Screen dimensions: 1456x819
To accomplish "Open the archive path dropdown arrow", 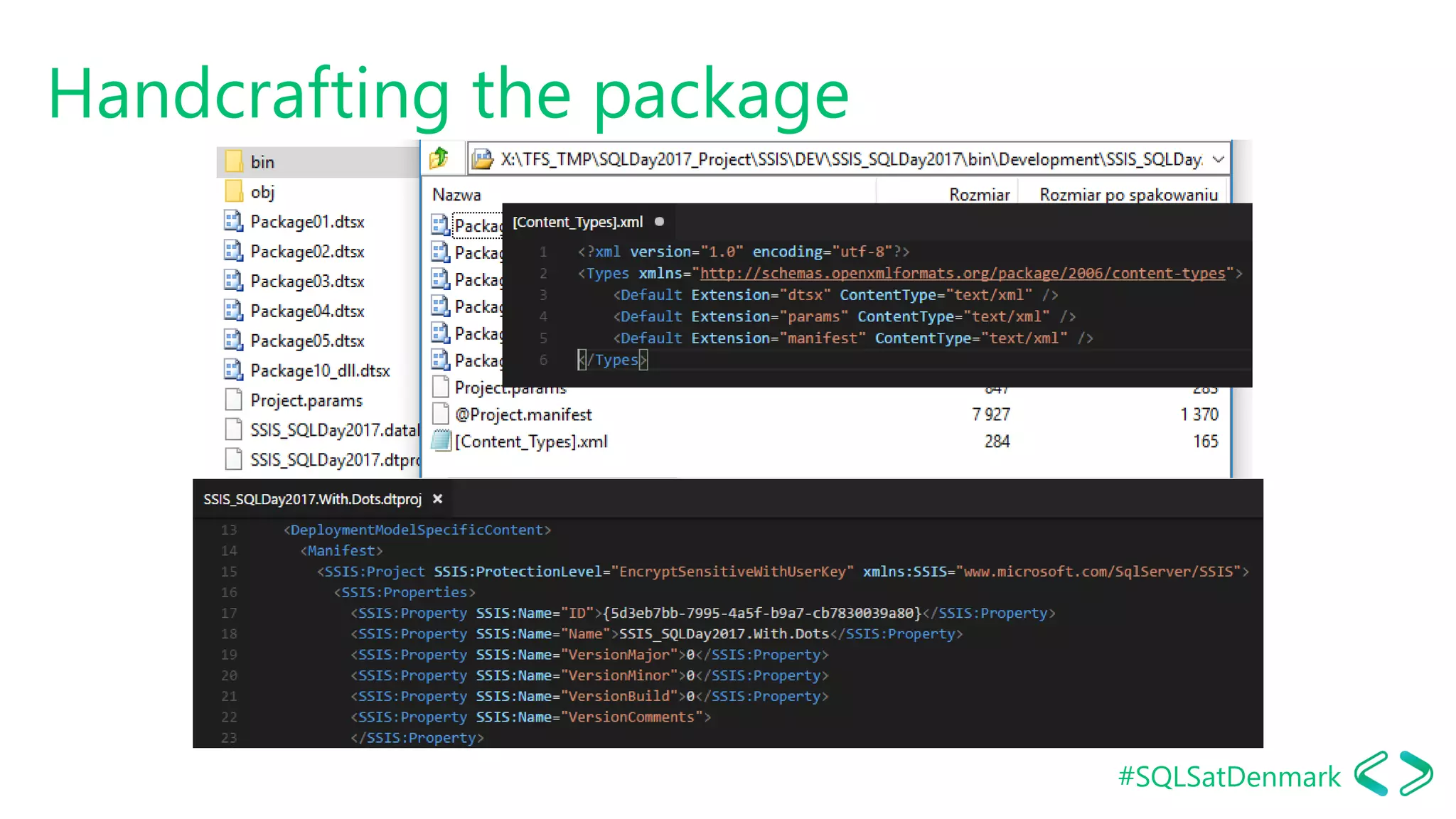I will tap(1219, 159).
